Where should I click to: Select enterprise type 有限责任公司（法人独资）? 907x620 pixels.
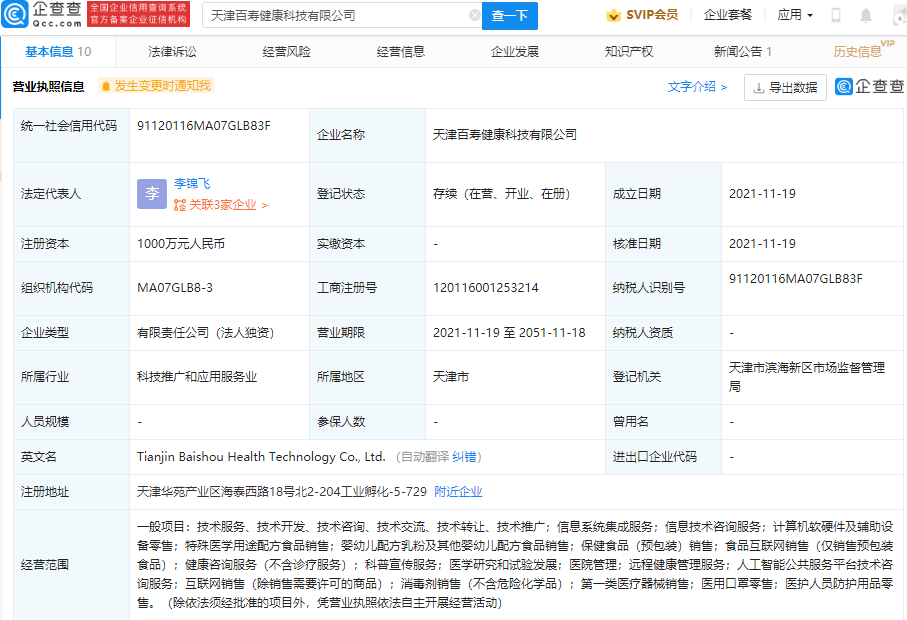205,333
